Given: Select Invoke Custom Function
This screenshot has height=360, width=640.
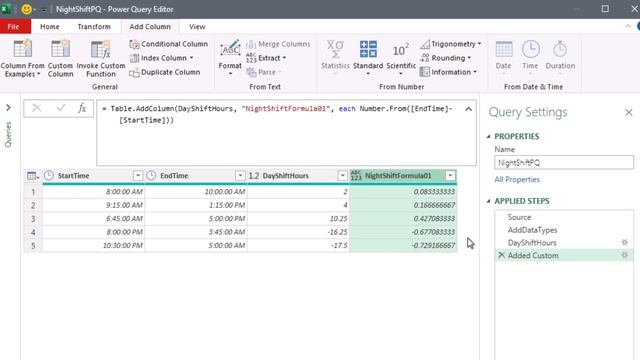Looking at the screenshot, I should tap(101, 58).
